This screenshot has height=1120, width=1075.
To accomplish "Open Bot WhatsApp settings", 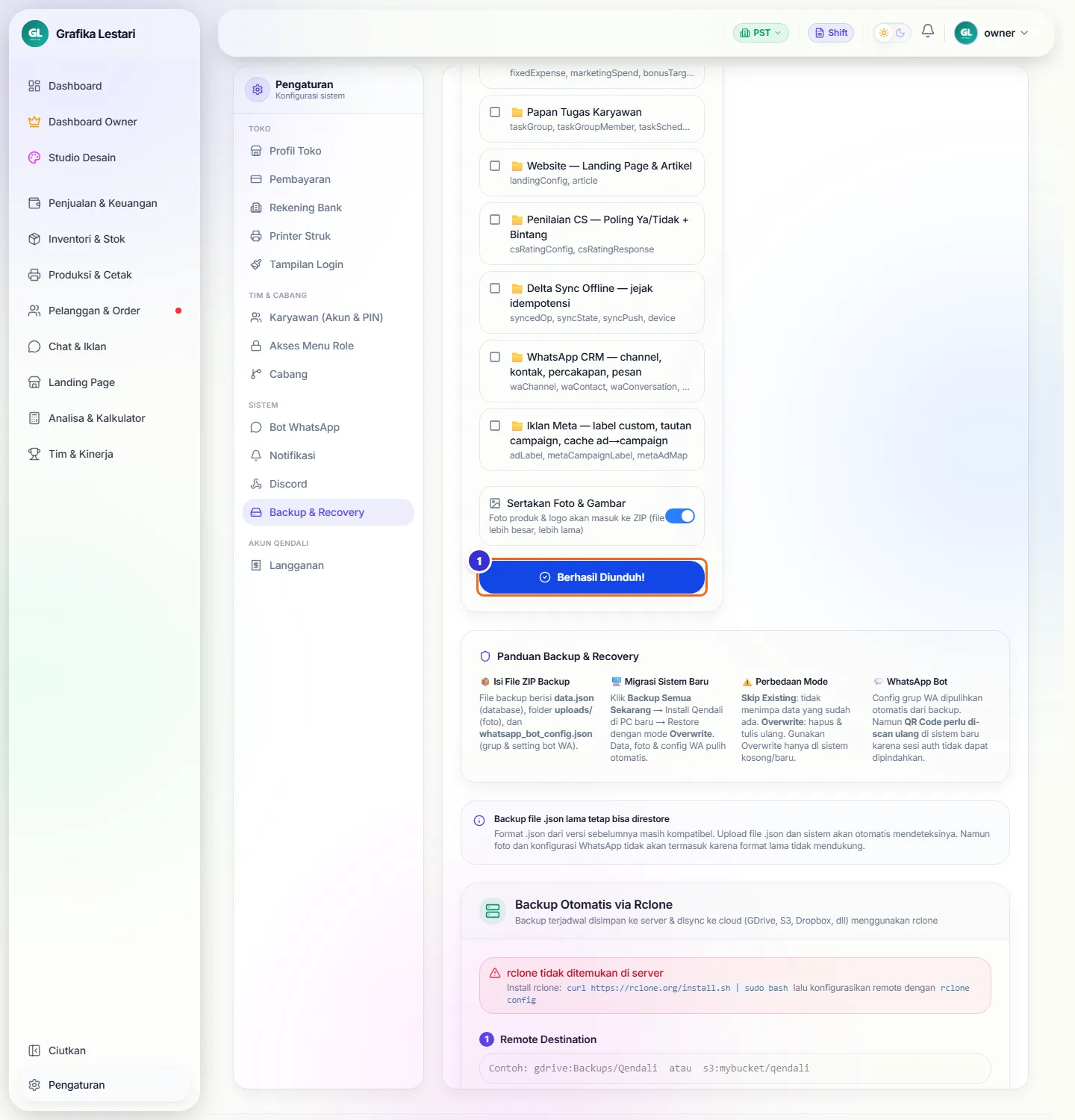I will [328, 427].
